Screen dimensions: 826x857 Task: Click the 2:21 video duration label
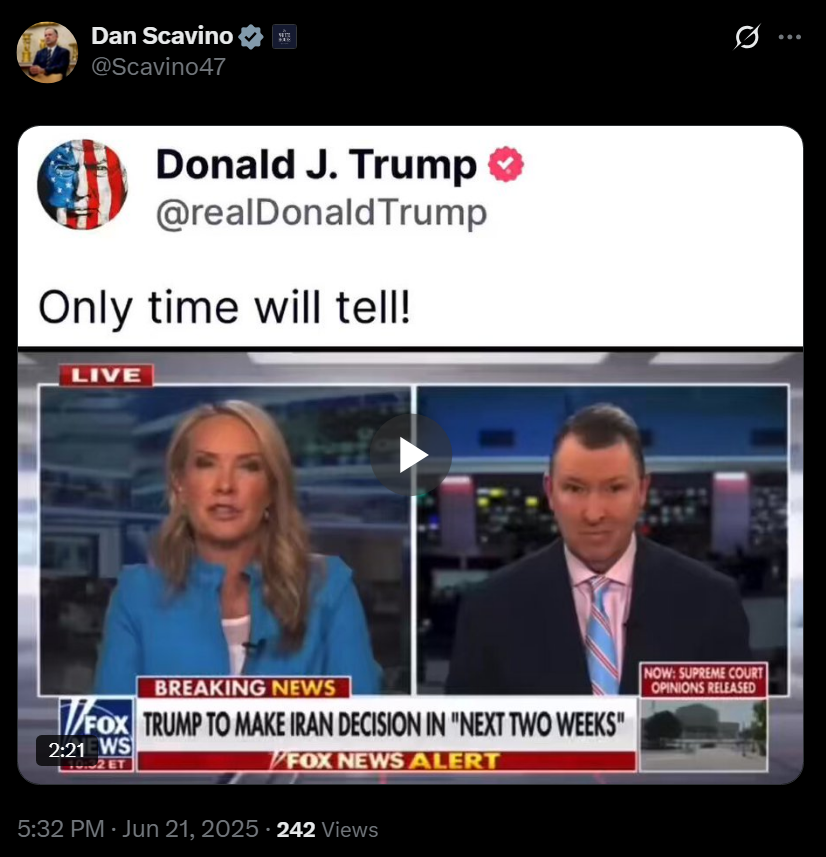[66, 750]
